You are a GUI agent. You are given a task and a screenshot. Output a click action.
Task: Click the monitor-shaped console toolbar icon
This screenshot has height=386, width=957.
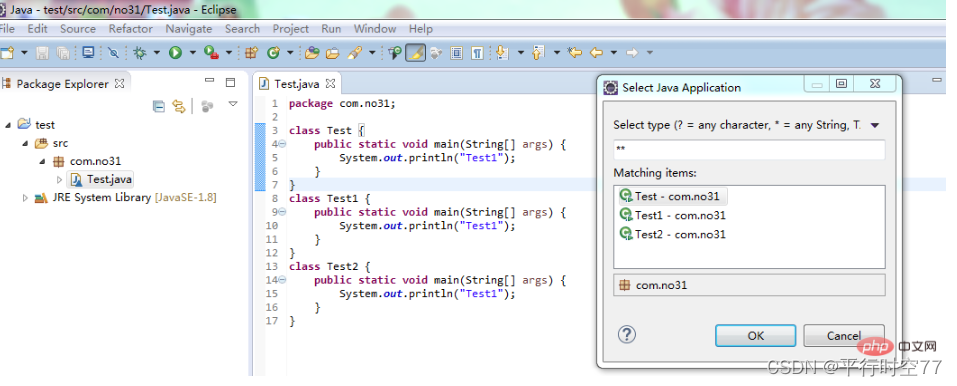[88, 53]
